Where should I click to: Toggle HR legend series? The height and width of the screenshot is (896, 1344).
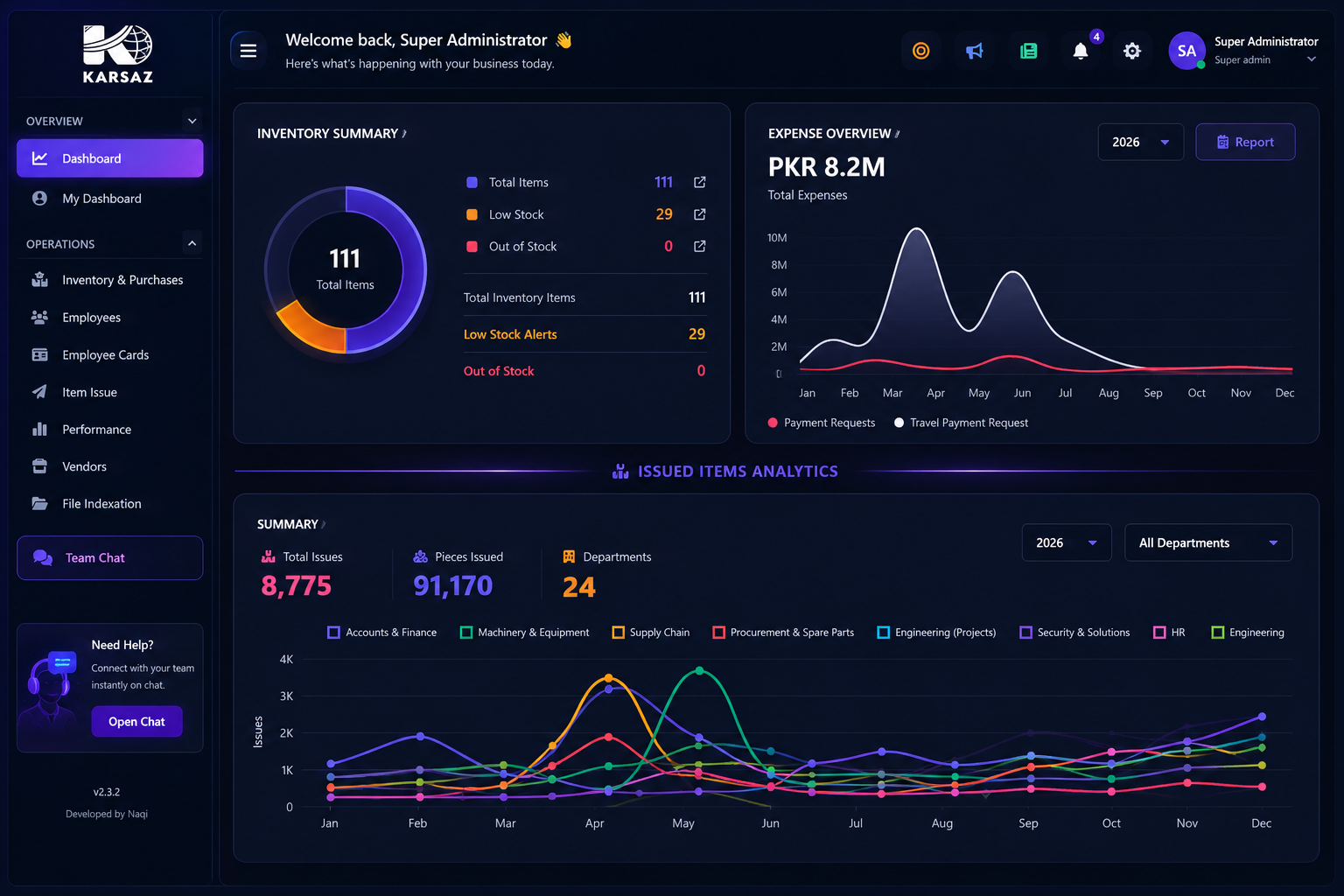tap(1169, 633)
